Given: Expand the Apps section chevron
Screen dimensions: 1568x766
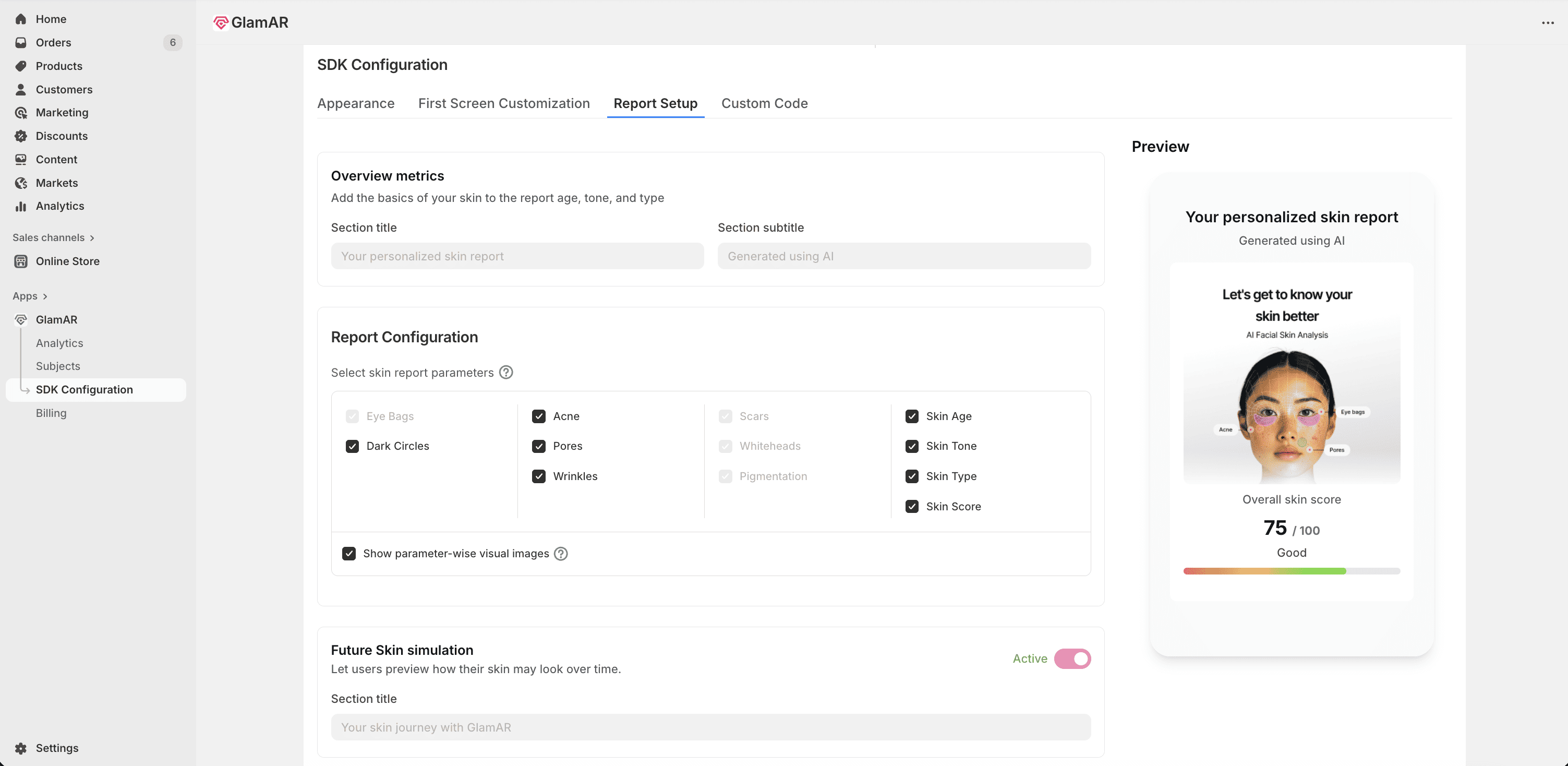Looking at the screenshot, I should [x=44, y=296].
